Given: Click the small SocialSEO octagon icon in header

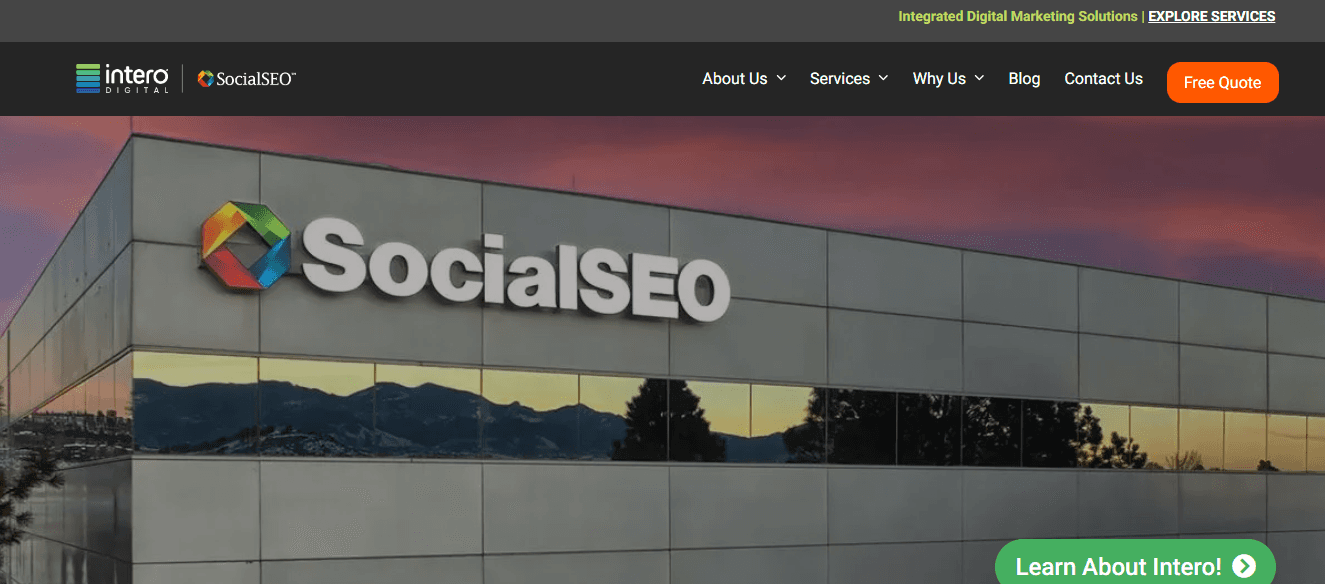Looking at the screenshot, I should pyautogui.click(x=206, y=79).
